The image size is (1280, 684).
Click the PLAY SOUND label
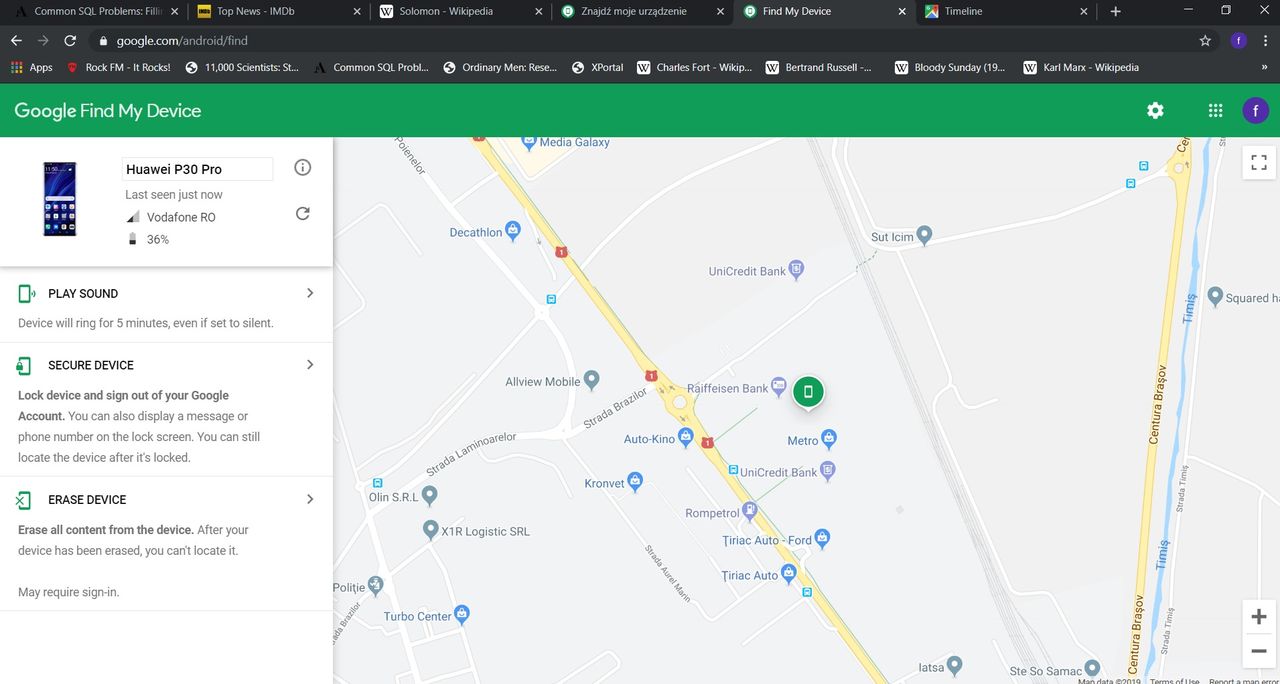(83, 293)
